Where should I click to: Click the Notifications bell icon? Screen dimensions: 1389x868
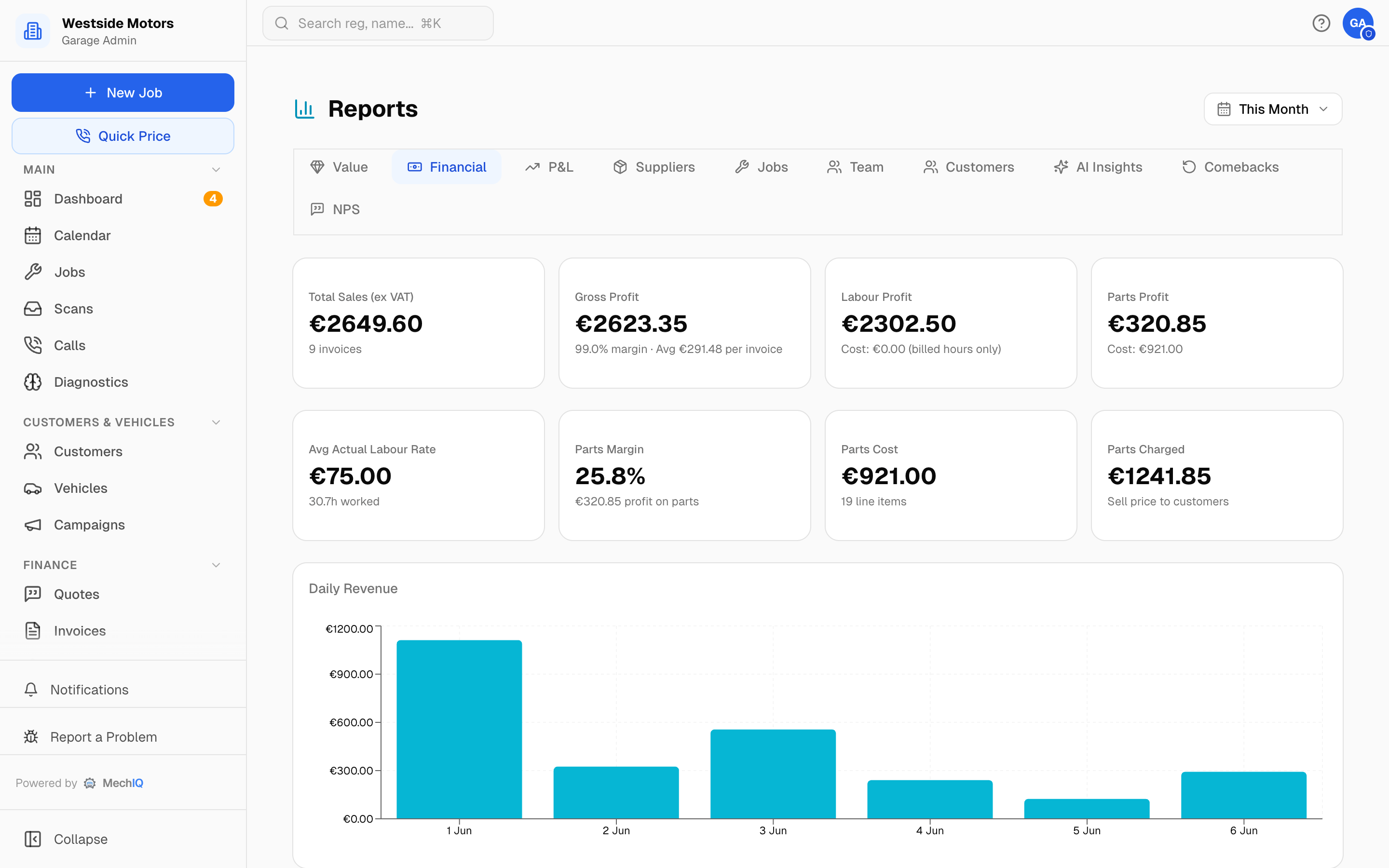click(31, 690)
